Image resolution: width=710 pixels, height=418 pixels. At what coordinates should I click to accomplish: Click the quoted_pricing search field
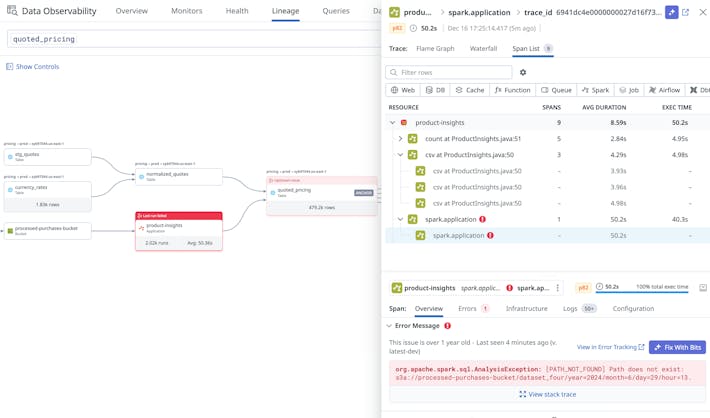point(194,39)
